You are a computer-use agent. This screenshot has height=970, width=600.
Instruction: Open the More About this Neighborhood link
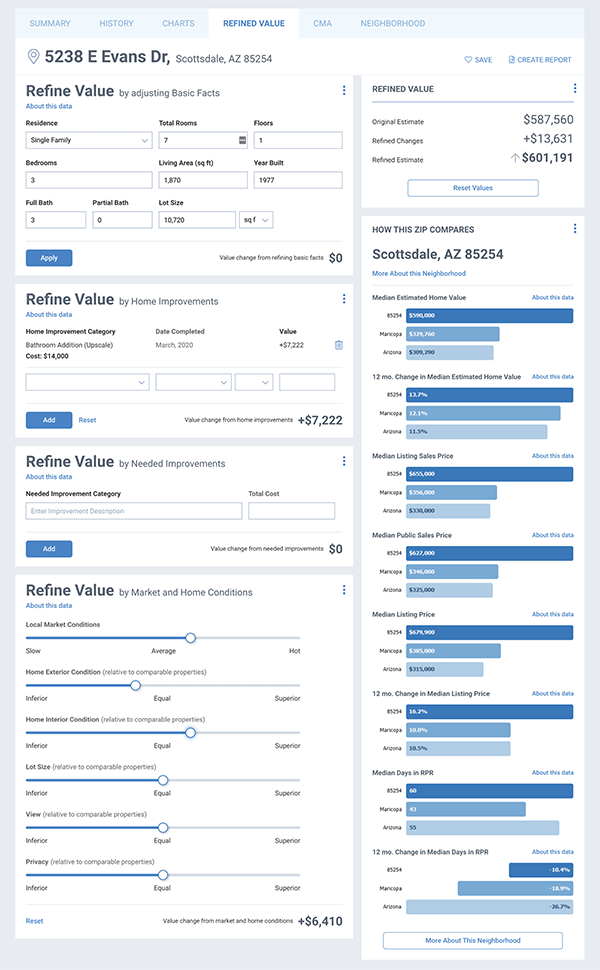419,273
